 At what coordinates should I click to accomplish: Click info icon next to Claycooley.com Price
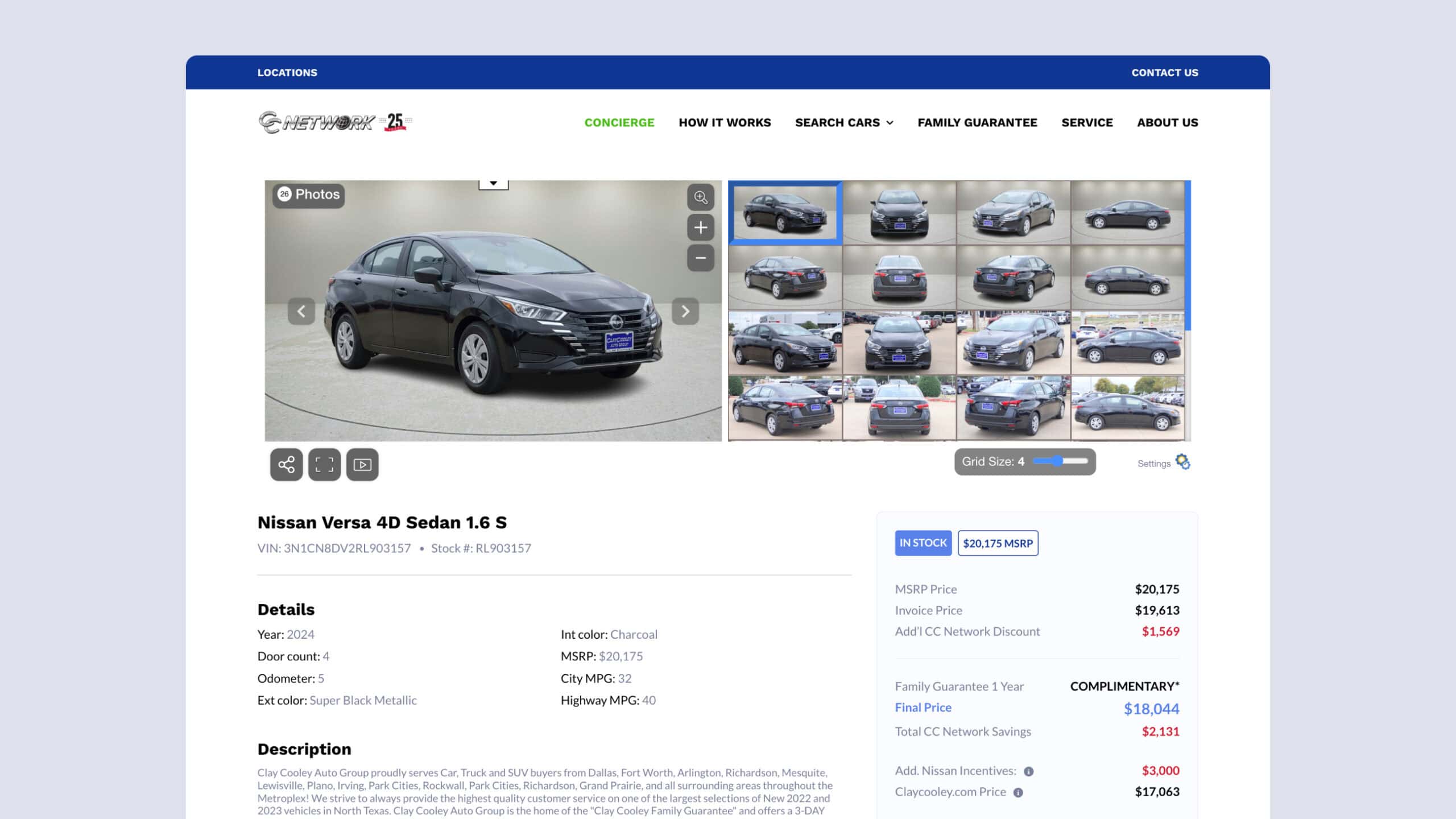coord(1018,793)
